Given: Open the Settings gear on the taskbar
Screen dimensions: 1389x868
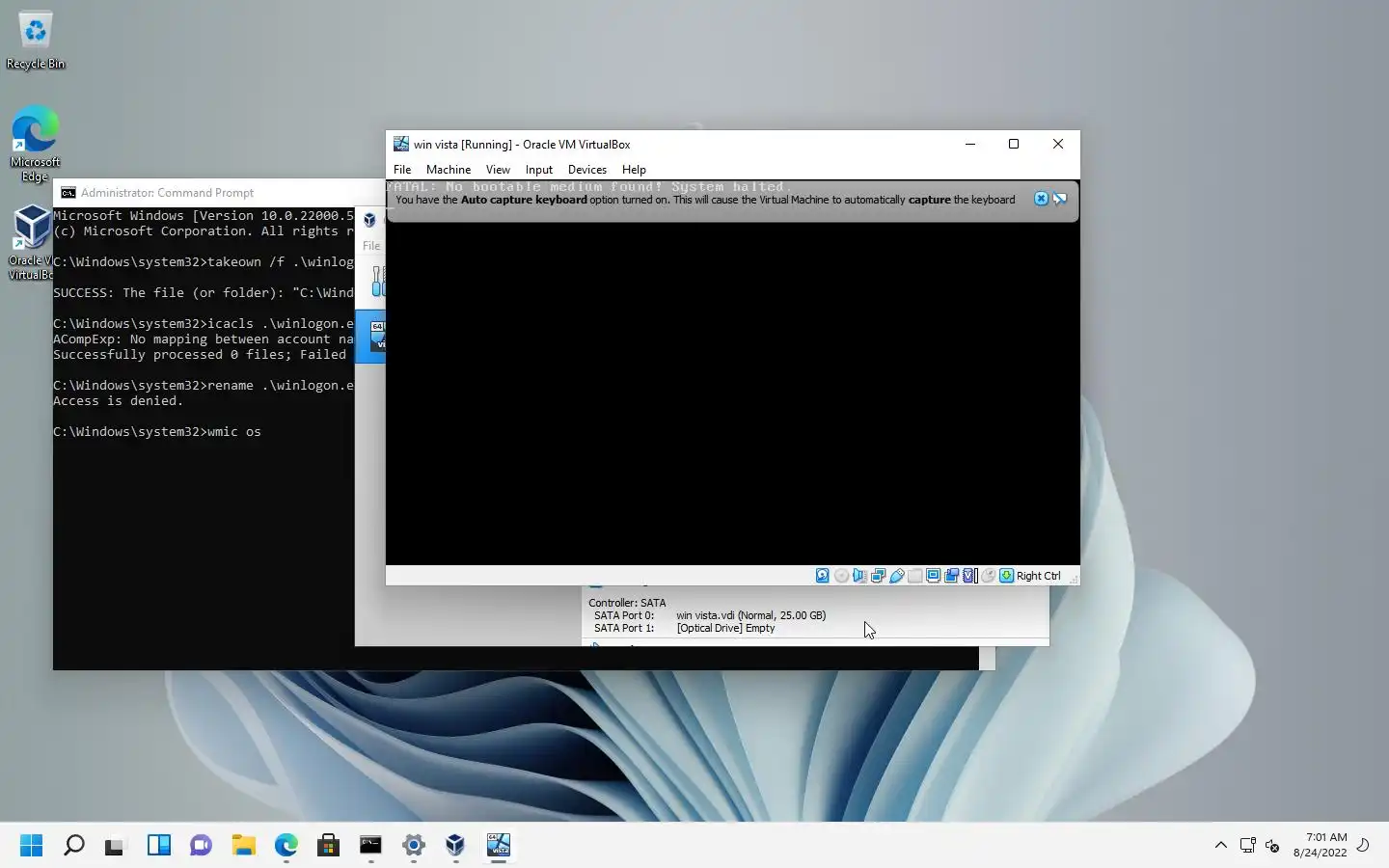Looking at the screenshot, I should pos(413,846).
